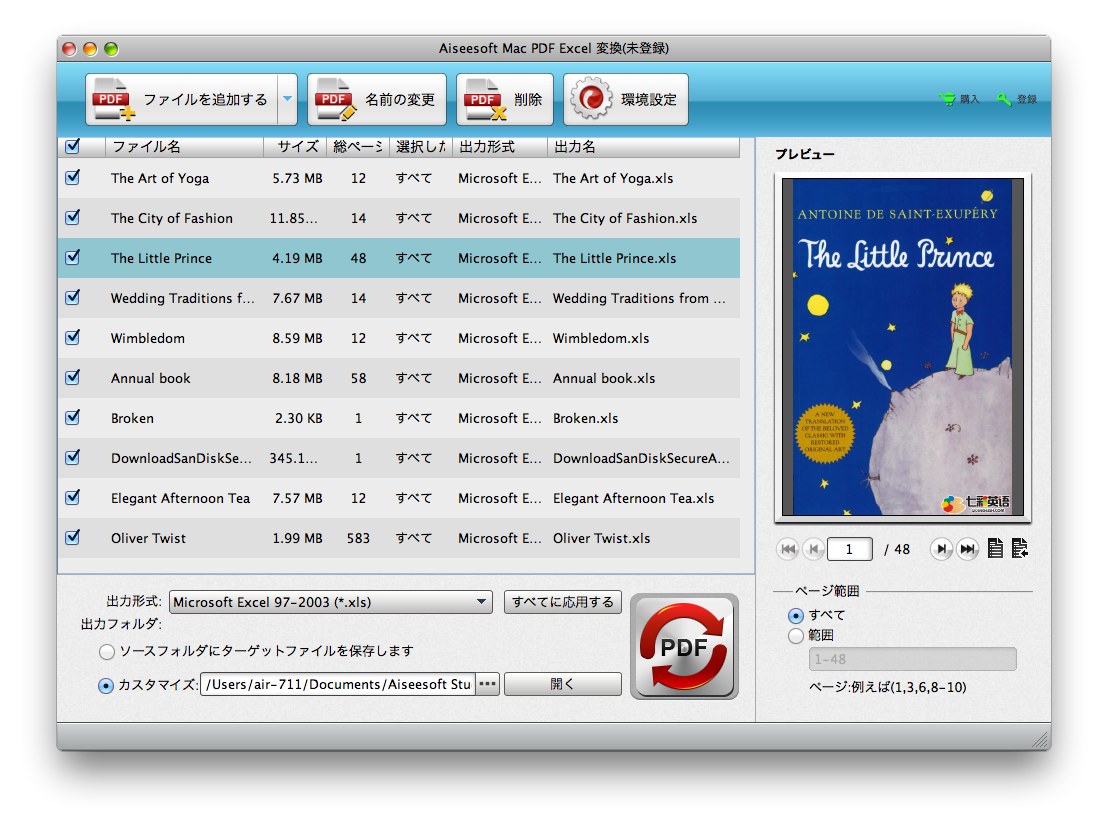Advance to the next preview page
1108x830 pixels.
tap(941, 548)
